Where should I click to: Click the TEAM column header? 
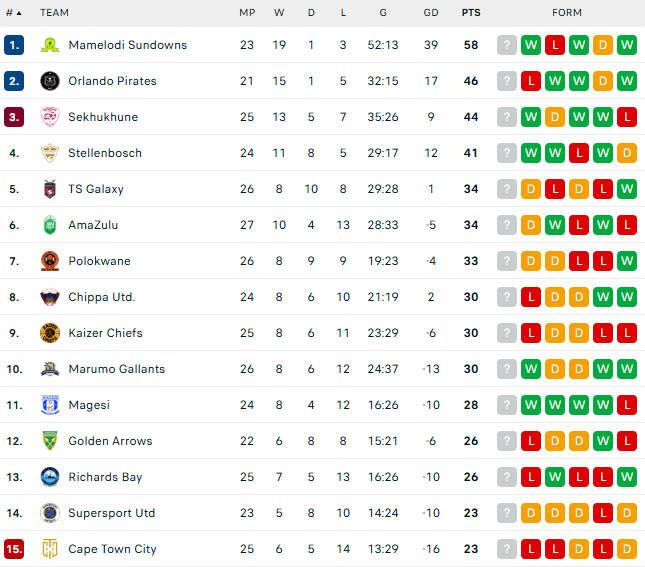point(54,13)
